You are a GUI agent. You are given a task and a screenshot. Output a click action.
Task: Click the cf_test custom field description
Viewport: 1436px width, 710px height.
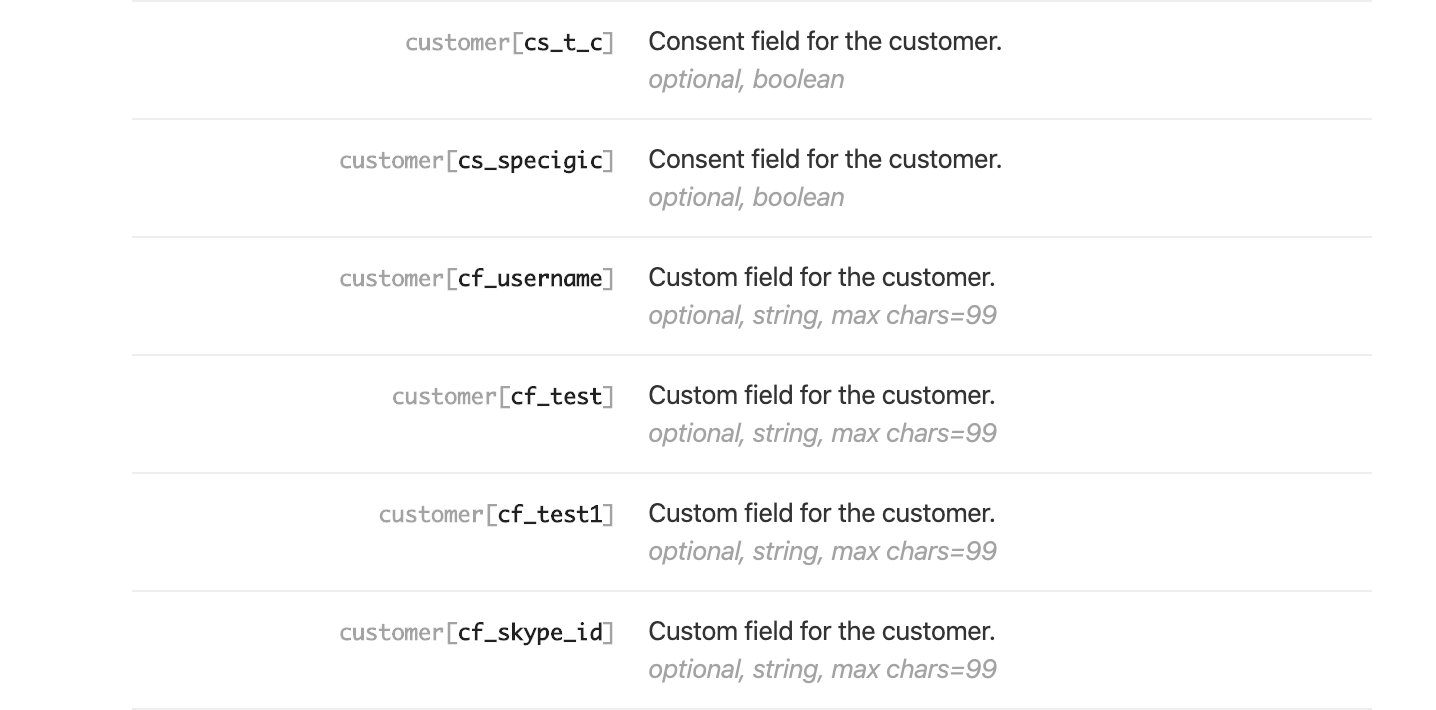pos(822,396)
